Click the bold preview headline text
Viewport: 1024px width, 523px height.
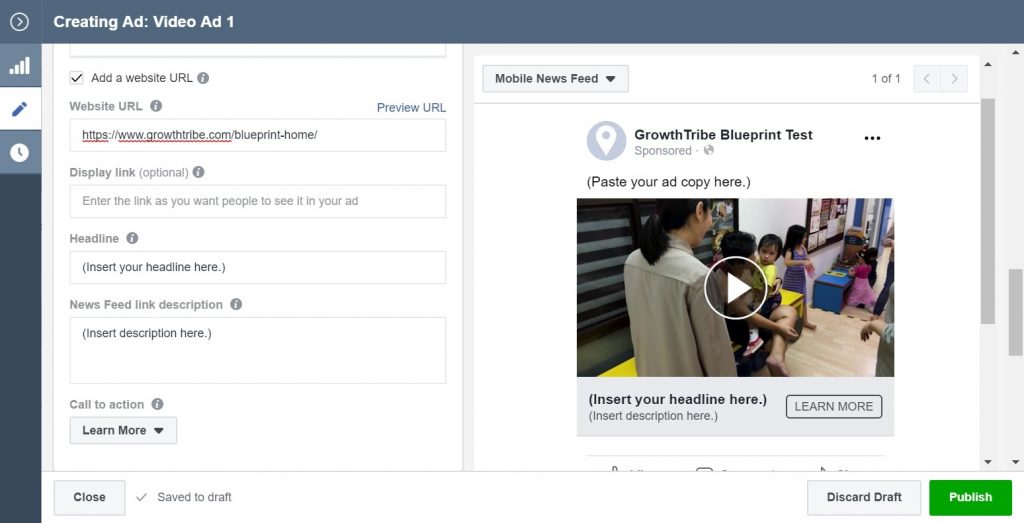coord(677,399)
